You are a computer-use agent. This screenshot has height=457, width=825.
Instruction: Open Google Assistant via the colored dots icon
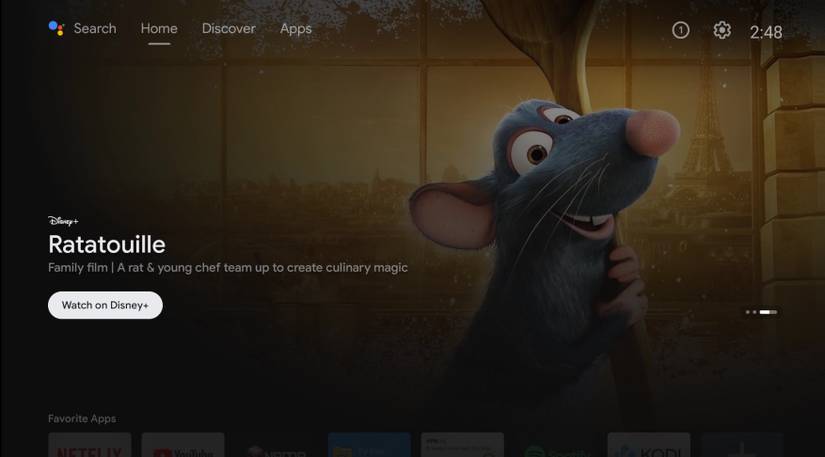pyautogui.click(x=56, y=28)
